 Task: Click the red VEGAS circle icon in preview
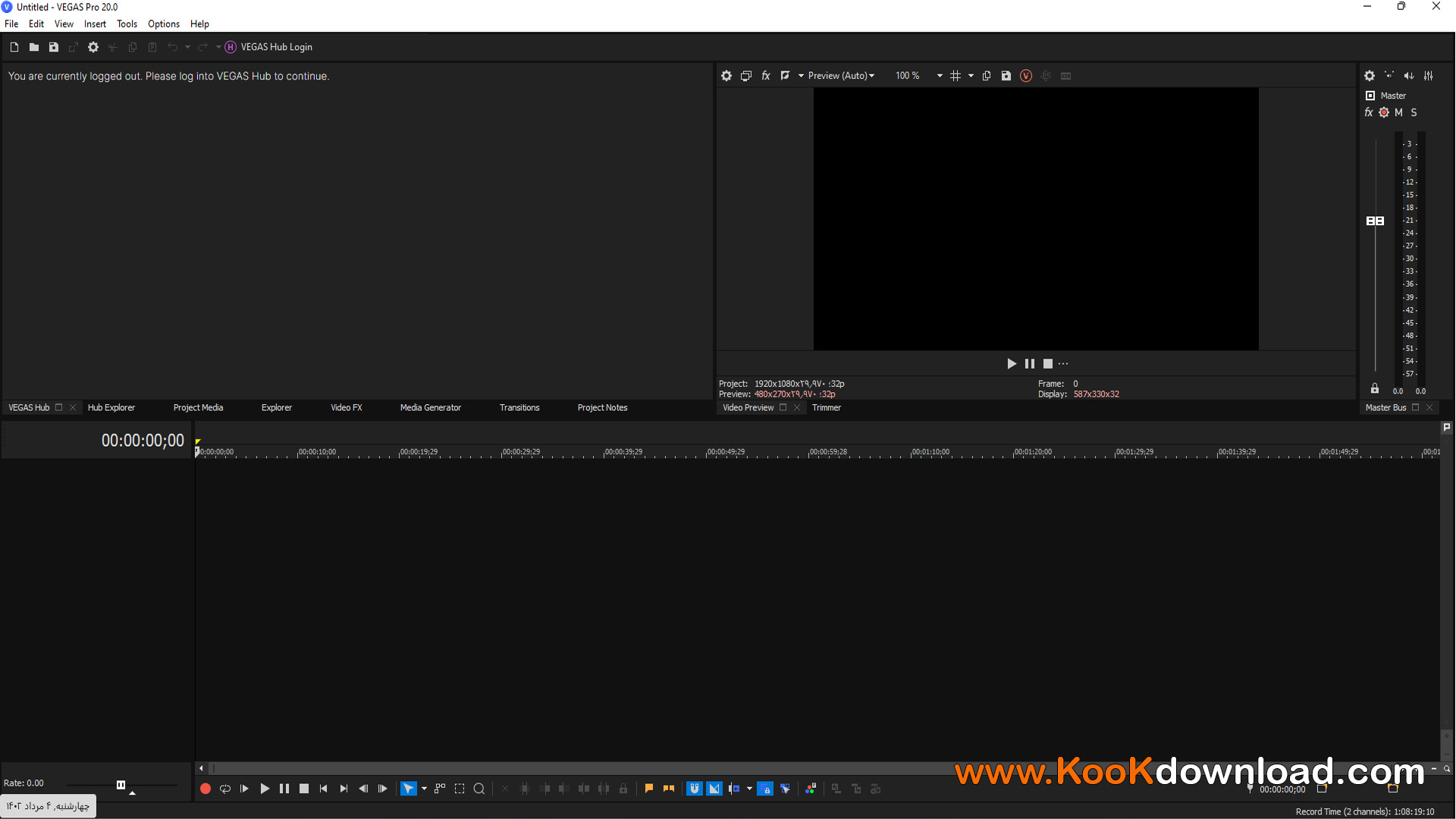(1026, 76)
